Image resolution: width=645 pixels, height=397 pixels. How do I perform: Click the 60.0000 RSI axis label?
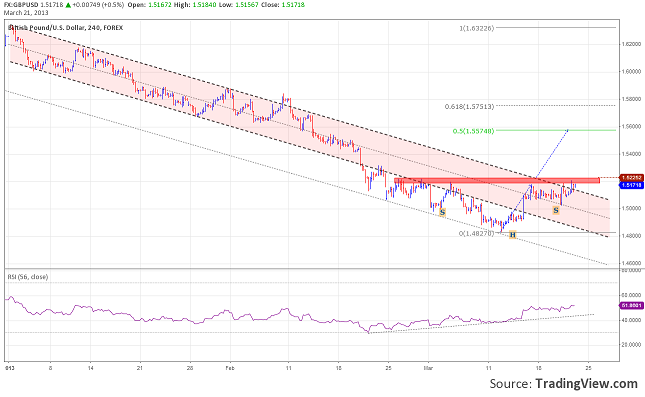click(631, 295)
